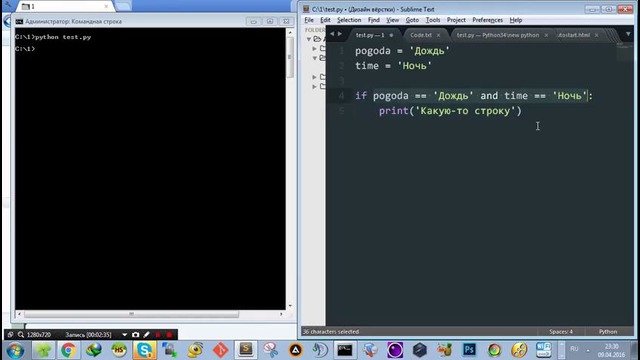Select the recorder pencil draw tool
The height and width of the screenshot is (360, 640).
(x=147, y=335)
